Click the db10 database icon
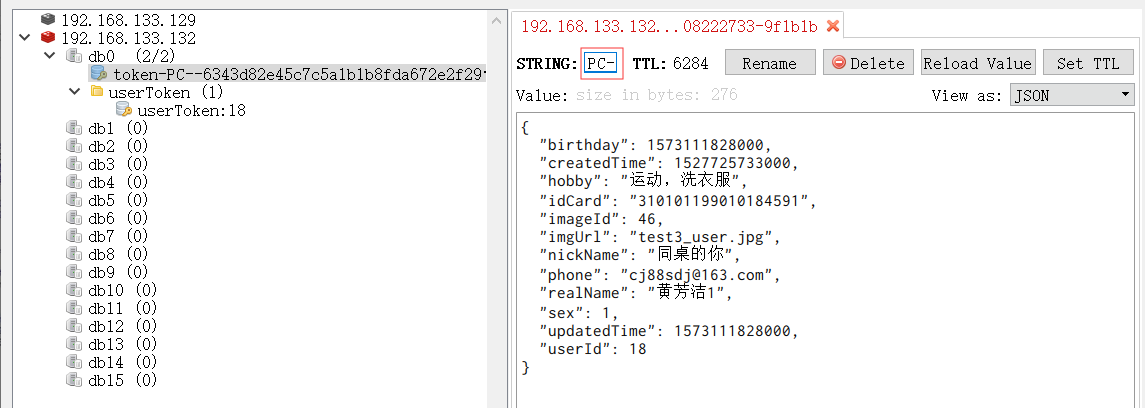Image resolution: width=1145 pixels, height=408 pixels. [74, 290]
